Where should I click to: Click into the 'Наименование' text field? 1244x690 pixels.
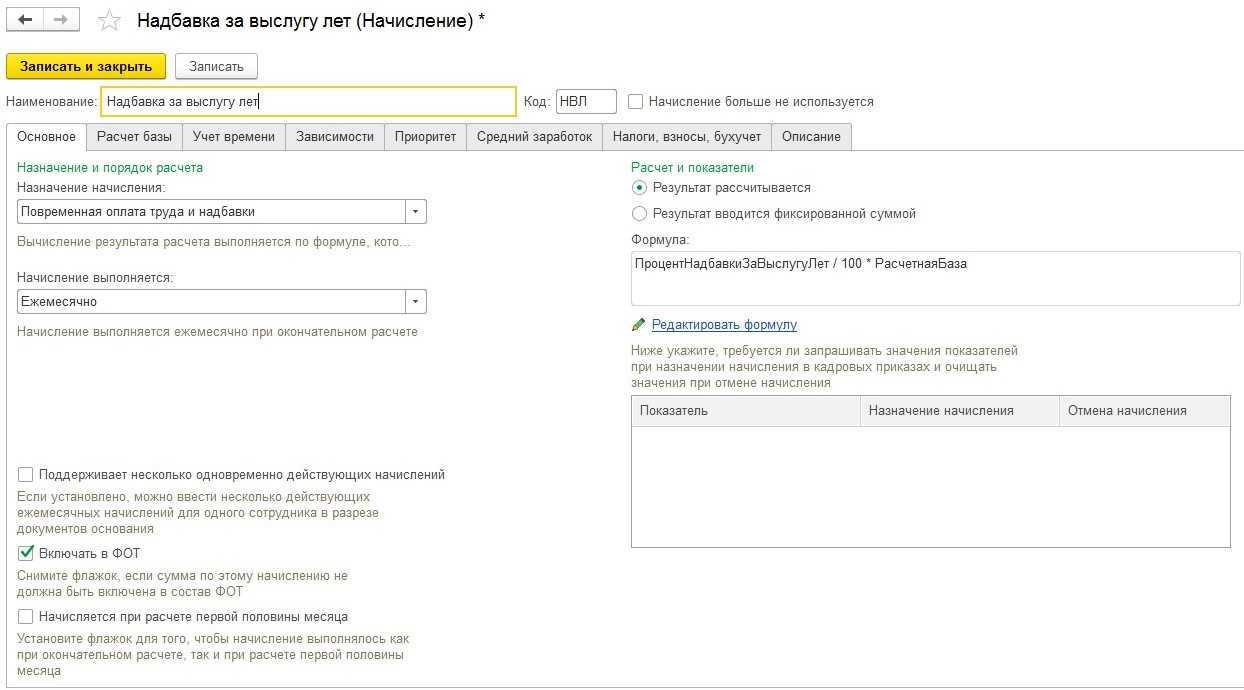pos(308,102)
